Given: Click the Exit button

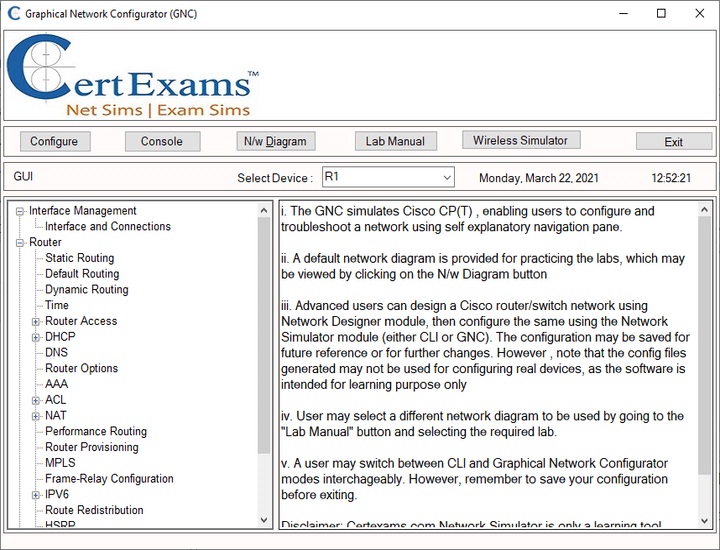Looking at the screenshot, I should click(x=674, y=142).
